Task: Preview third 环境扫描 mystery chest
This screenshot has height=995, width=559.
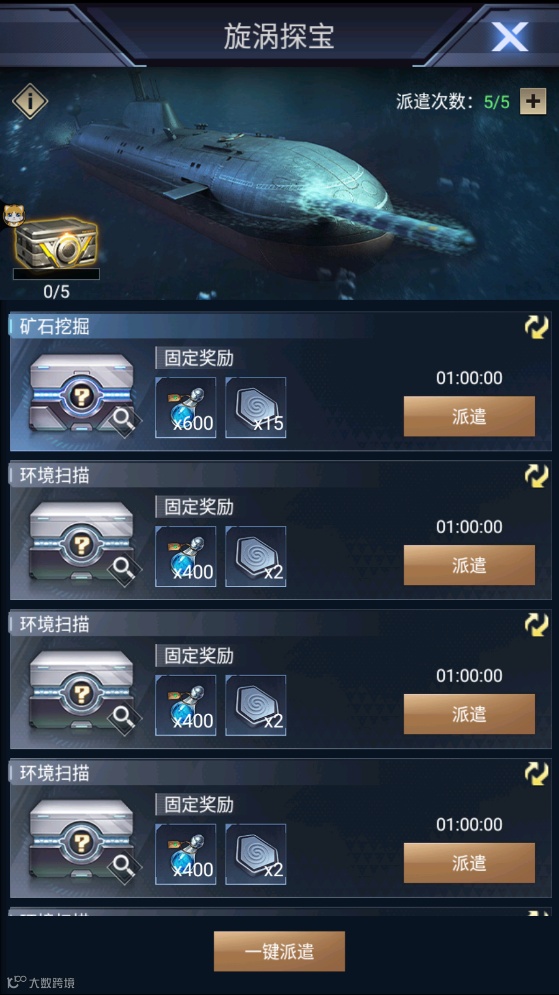Action: [82, 841]
